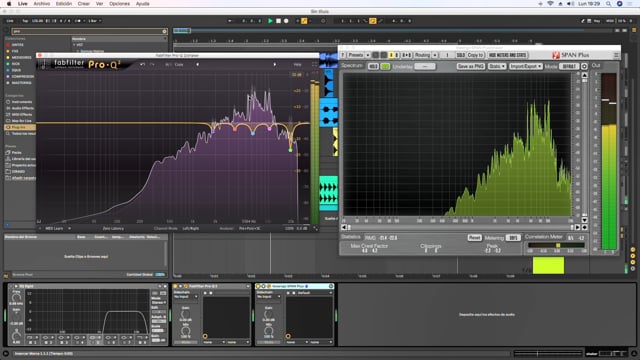Toggle the metronome in the top bar
Viewport: 640px width, 360px height.
[79, 21]
